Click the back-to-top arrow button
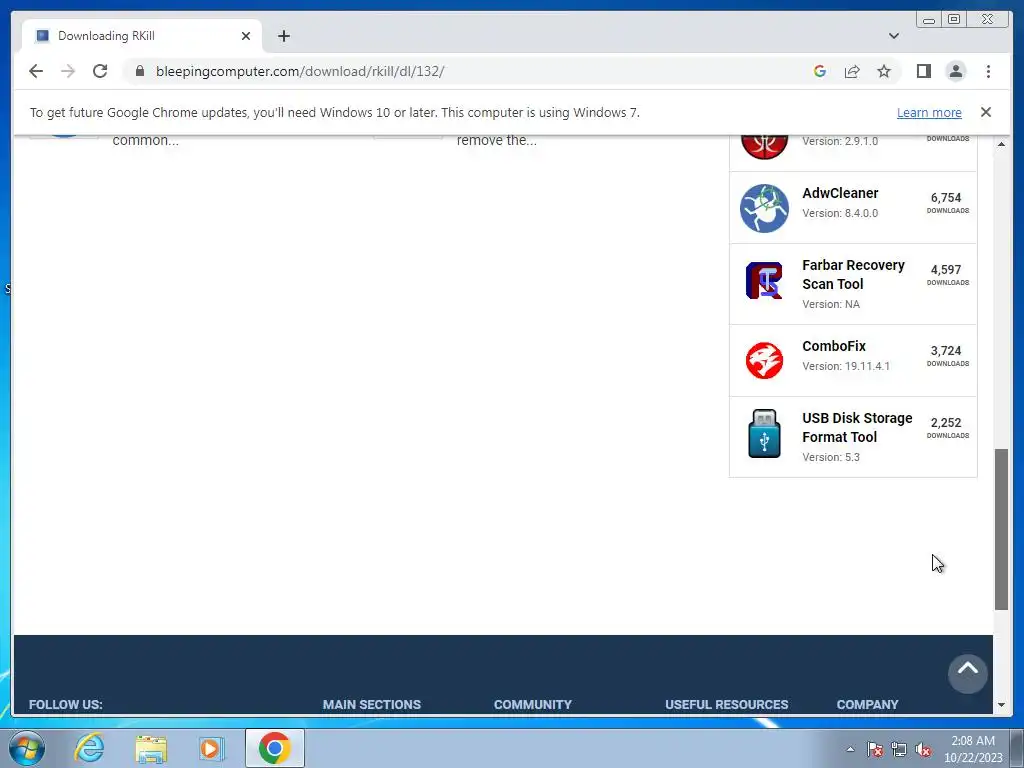This screenshot has height=768, width=1024. pyautogui.click(x=968, y=673)
